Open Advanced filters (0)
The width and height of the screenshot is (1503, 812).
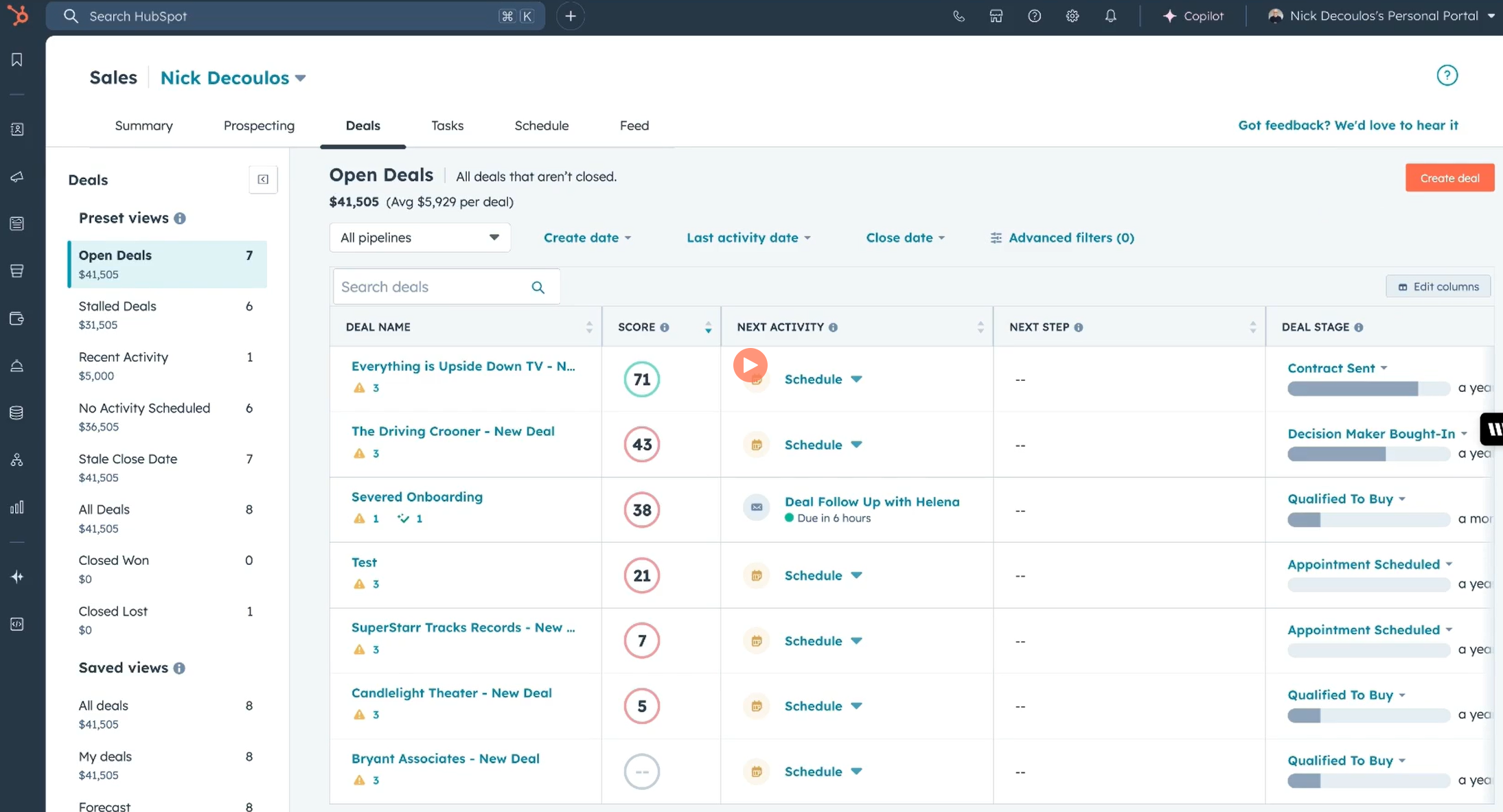[x=1062, y=237]
